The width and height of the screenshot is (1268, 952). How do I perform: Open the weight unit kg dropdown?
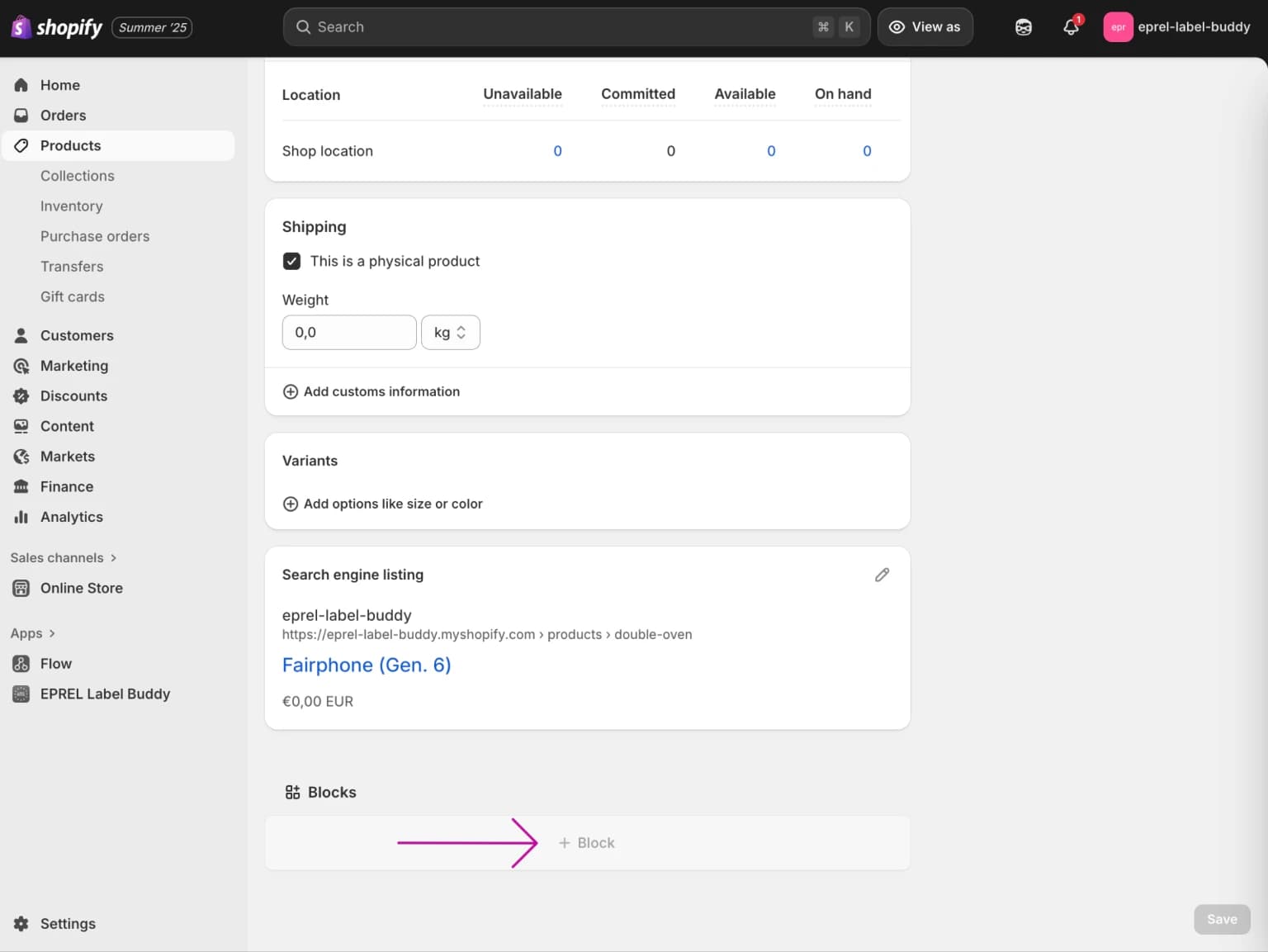[450, 332]
